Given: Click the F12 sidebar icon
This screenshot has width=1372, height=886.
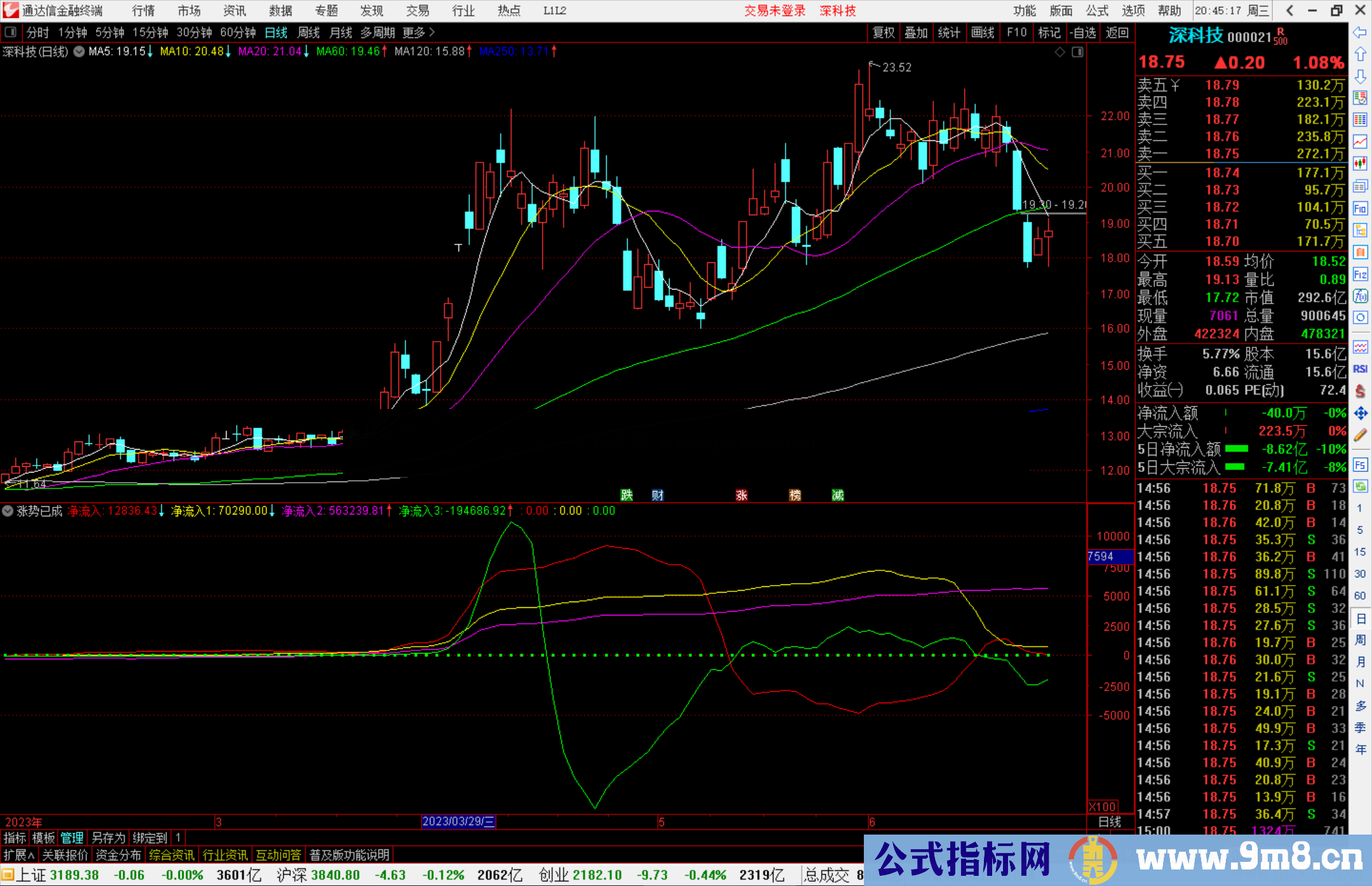Looking at the screenshot, I should [1360, 274].
